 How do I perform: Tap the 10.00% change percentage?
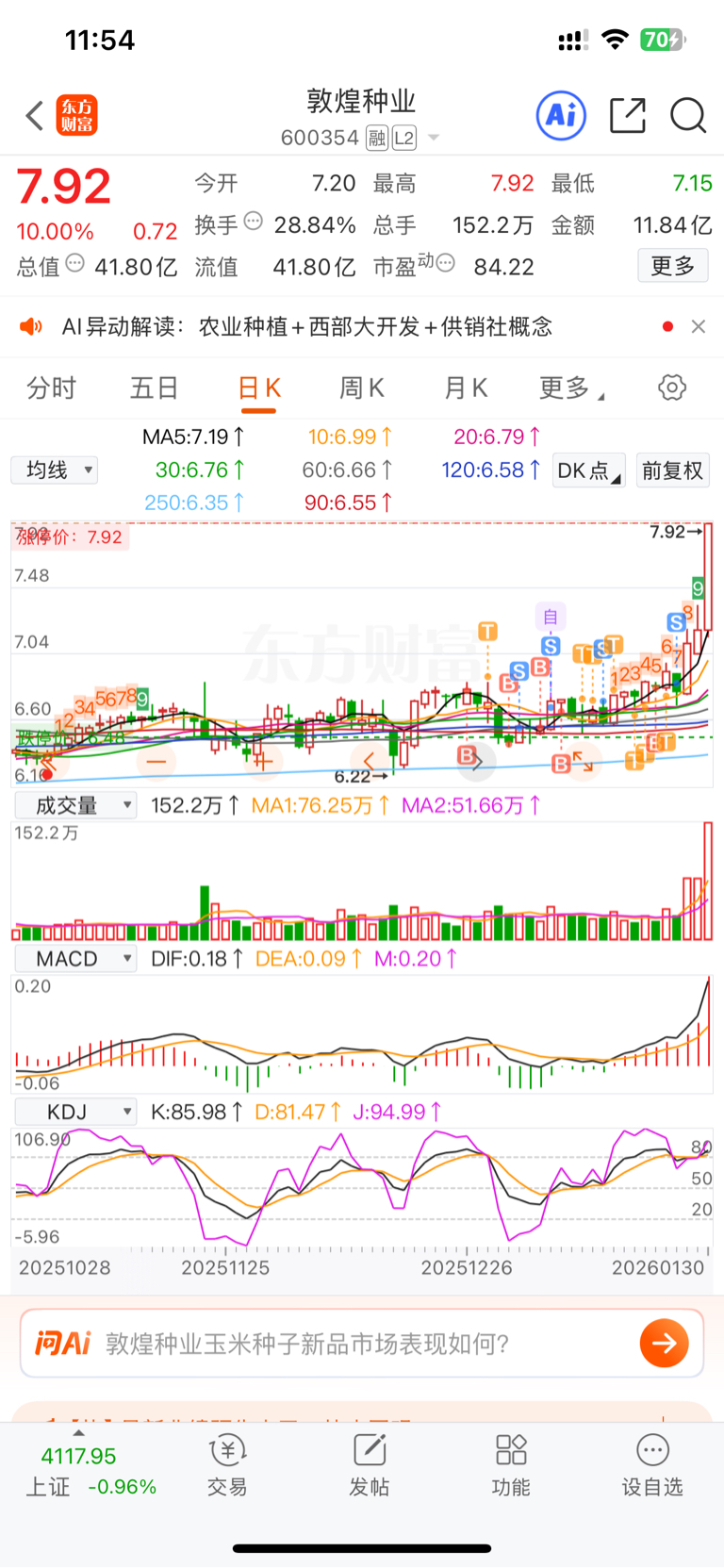click(x=55, y=232)
